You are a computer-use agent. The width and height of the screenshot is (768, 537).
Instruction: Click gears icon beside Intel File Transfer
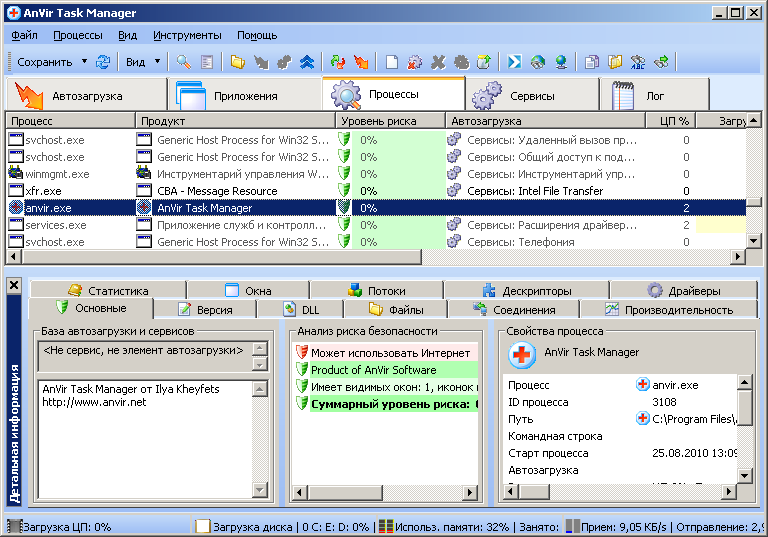tap(454, 190)
